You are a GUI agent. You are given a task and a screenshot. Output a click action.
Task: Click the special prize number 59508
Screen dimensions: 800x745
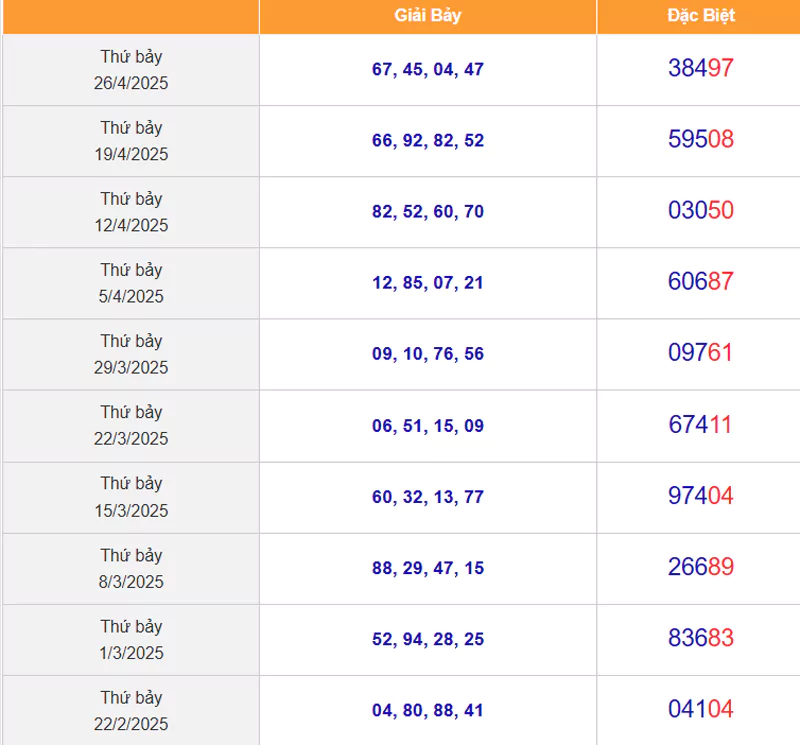pyautogui.click(x=701, y=139)
